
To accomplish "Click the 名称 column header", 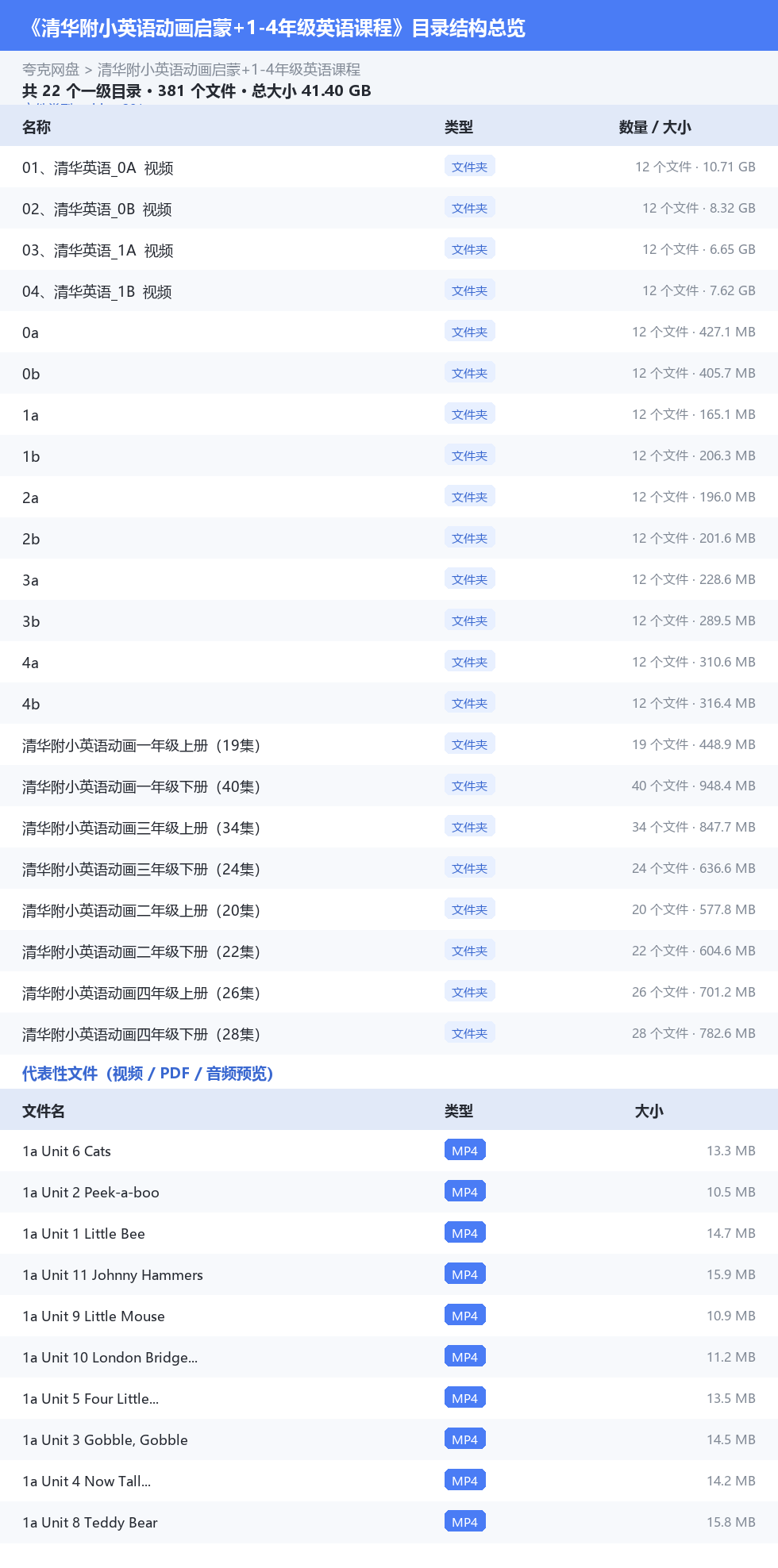I will point(37,127).
